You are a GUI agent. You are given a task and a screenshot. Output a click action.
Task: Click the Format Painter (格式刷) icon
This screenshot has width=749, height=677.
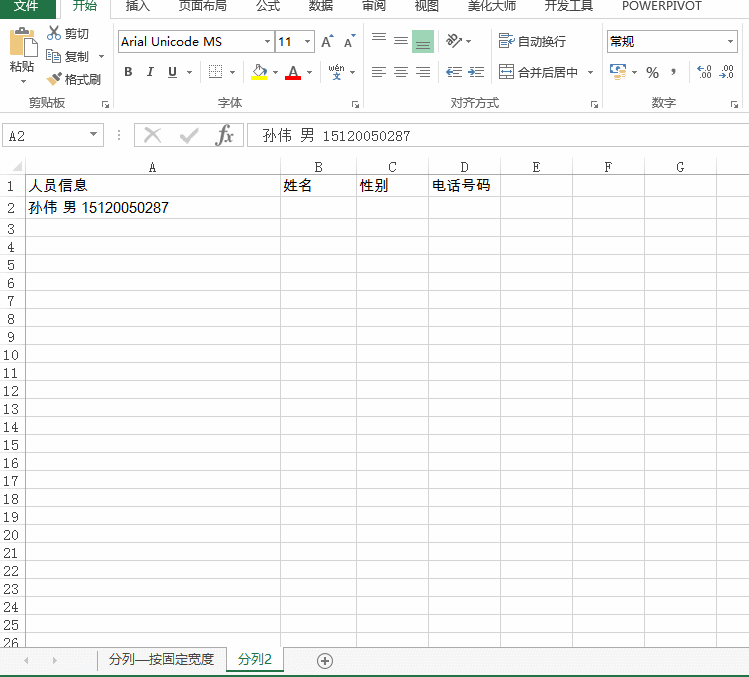pos(55,79)
